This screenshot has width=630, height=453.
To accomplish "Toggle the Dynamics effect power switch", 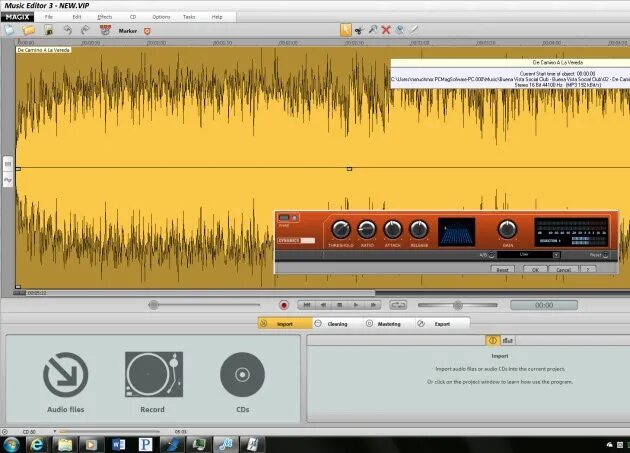I will pos(284,217).
